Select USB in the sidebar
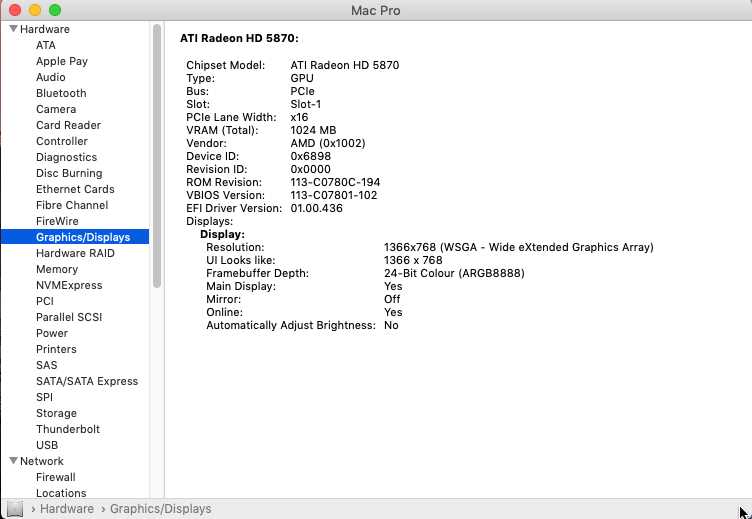 click(47, 445)
